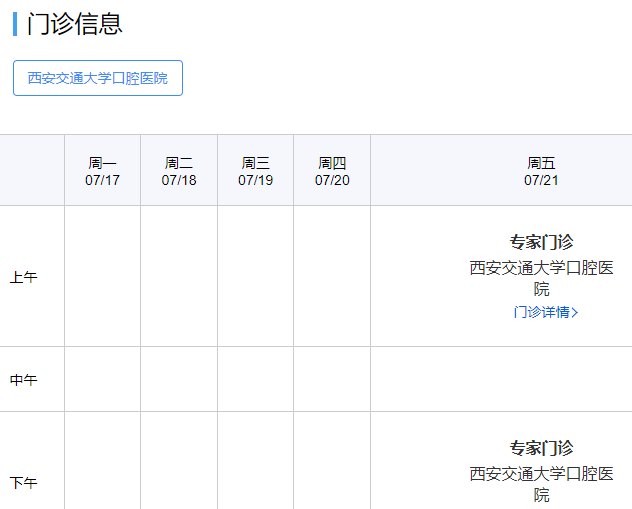Click the 周一 07/17 column header
Image resolution: width=632 pixels, height=509 pixels.
pyautogui.click(x=102, y=171)
